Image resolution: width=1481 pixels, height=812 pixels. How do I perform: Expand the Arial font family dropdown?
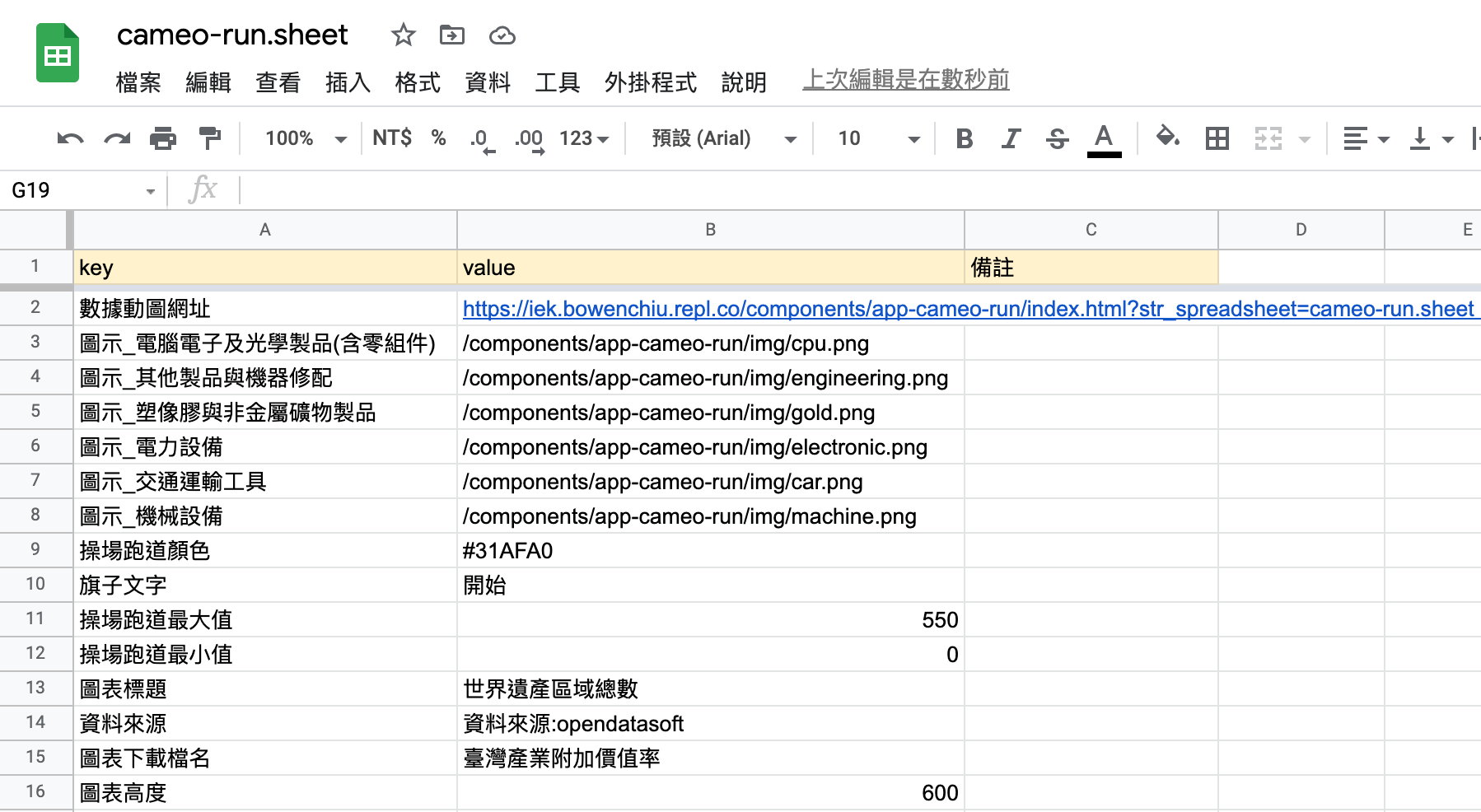pos(723,138)
